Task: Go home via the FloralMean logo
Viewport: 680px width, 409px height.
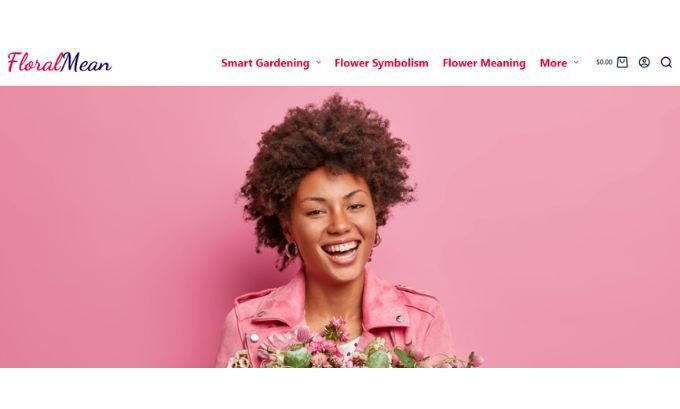Action: 59,62
